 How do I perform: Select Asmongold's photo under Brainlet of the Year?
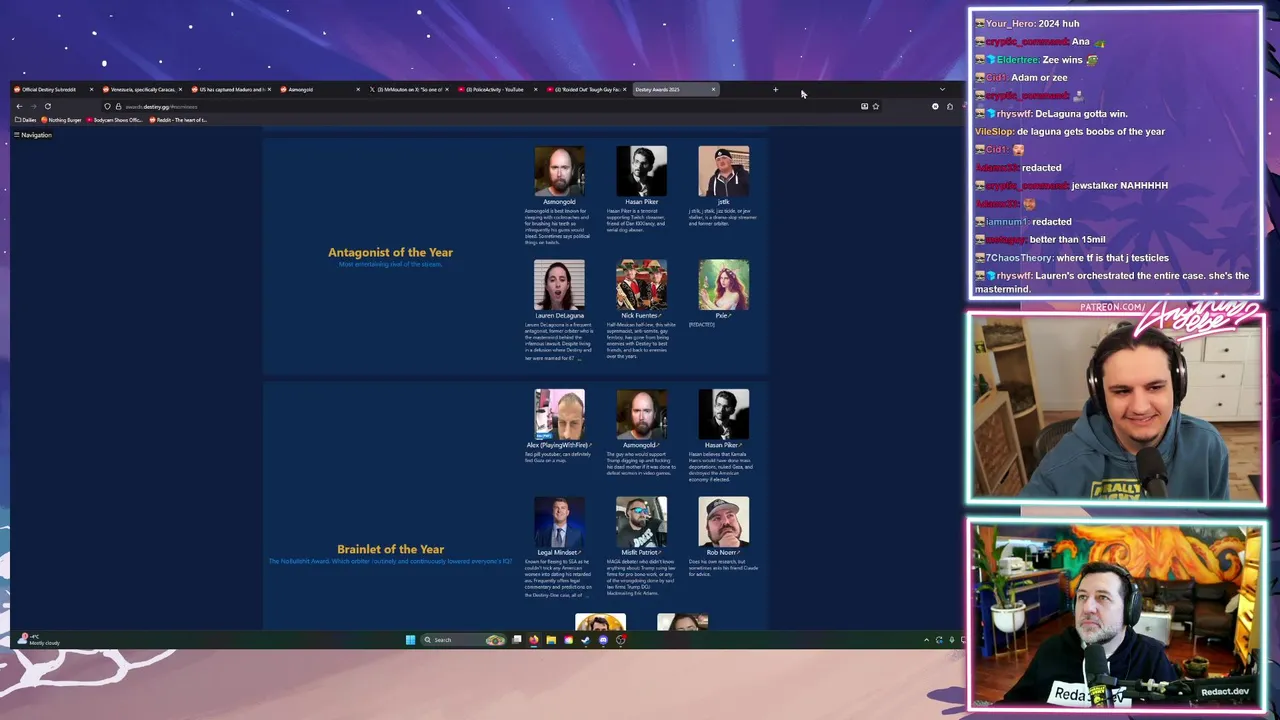[641, 414]
